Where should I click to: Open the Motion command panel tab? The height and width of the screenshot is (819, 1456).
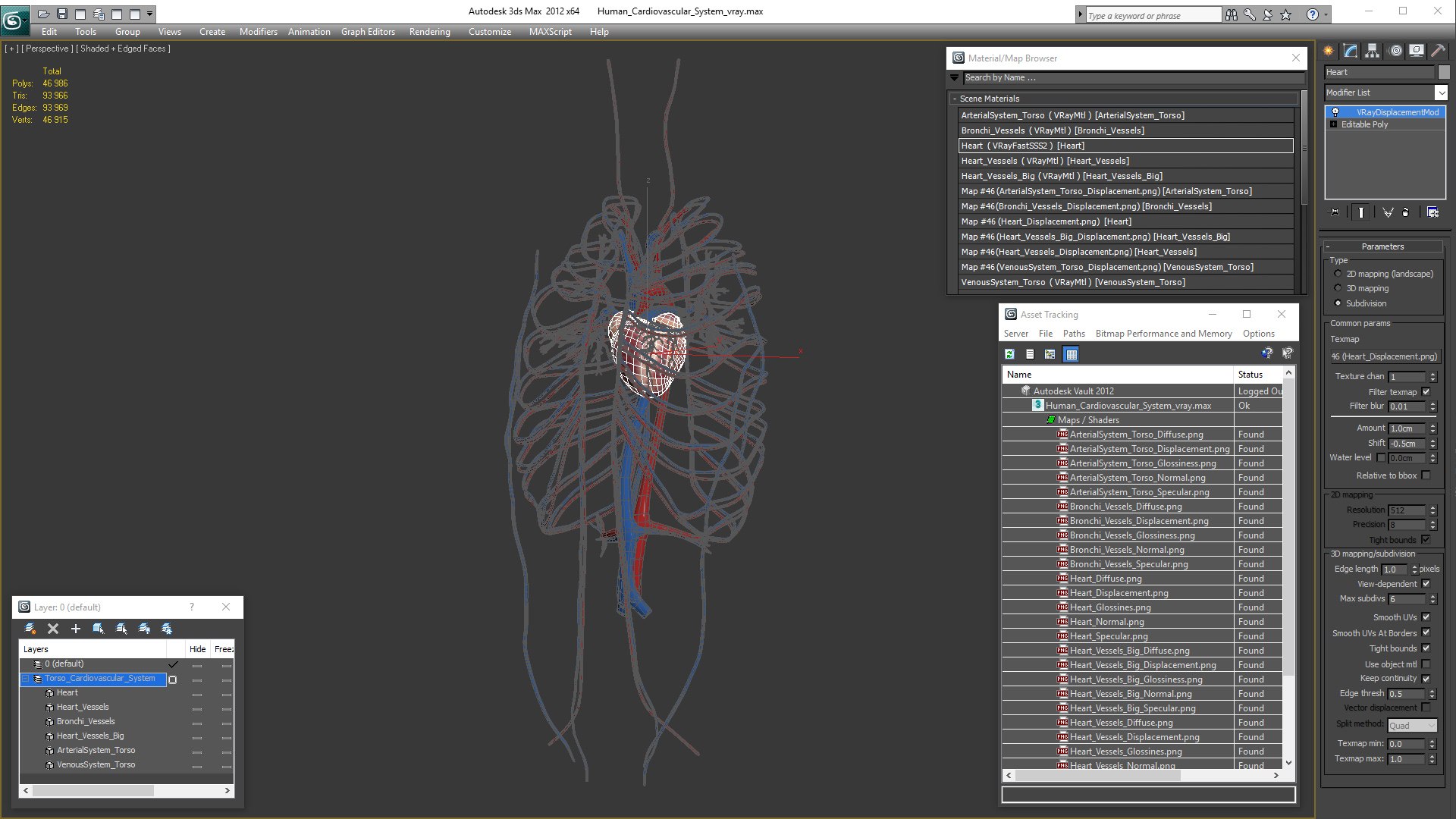1395,51
